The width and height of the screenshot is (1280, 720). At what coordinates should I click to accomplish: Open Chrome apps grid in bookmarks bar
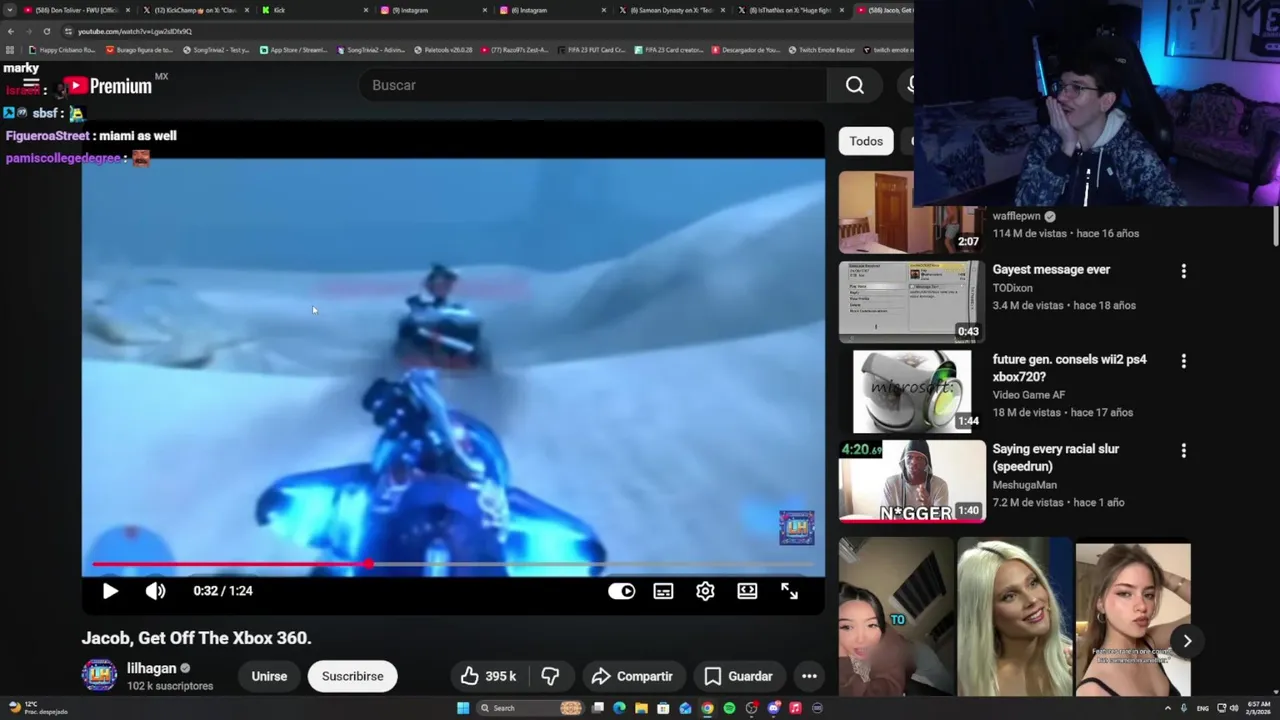click(x=10, y=50)
